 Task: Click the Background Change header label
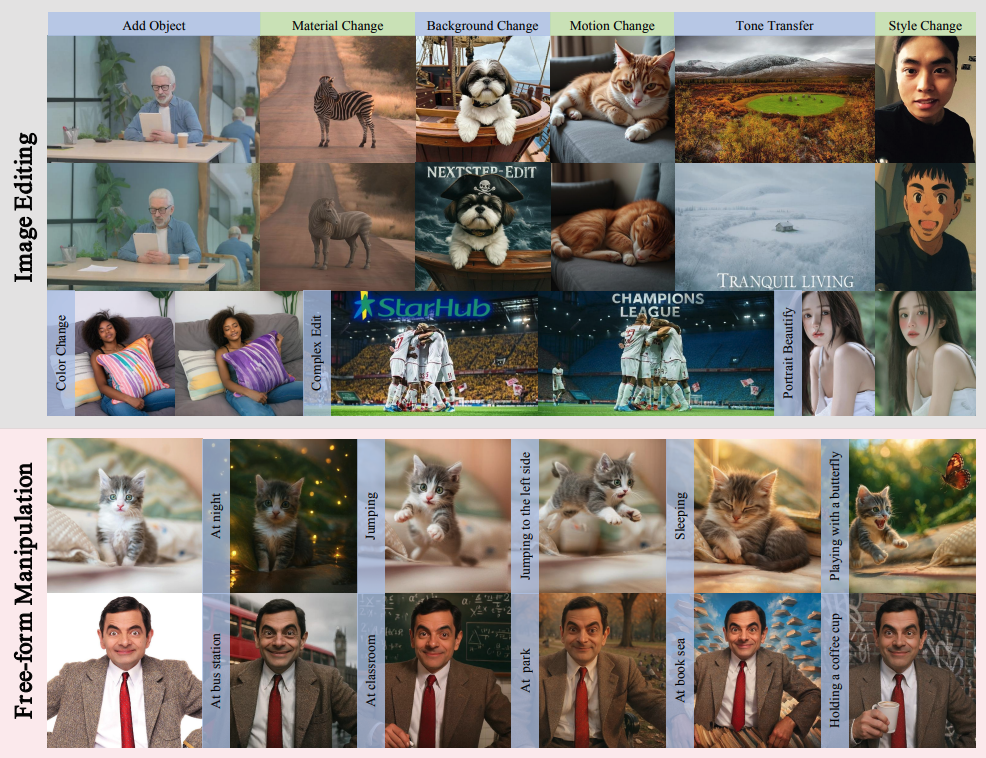click(482, 25)
